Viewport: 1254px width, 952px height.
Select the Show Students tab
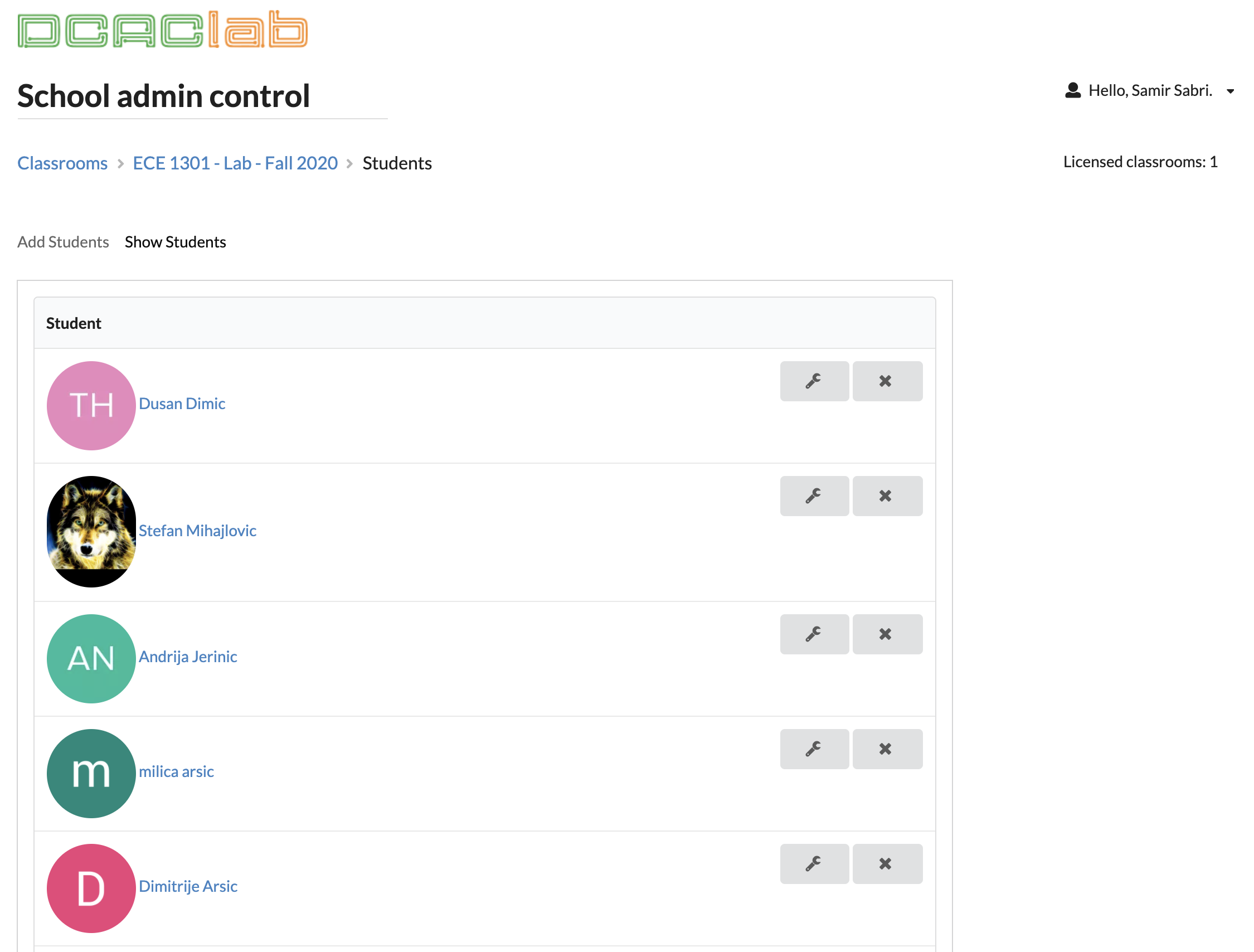pos(175,242)
